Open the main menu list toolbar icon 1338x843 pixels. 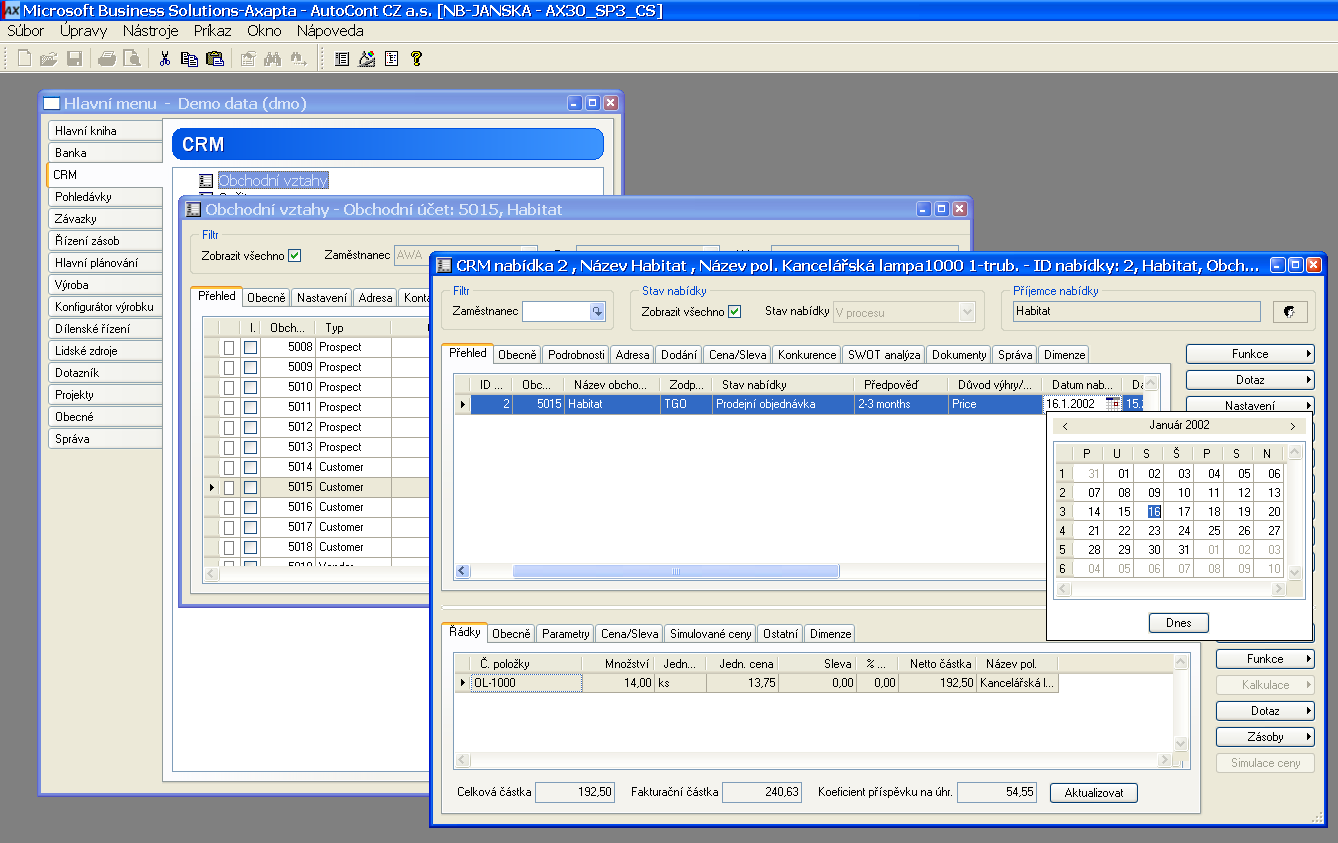click(342, 59)
